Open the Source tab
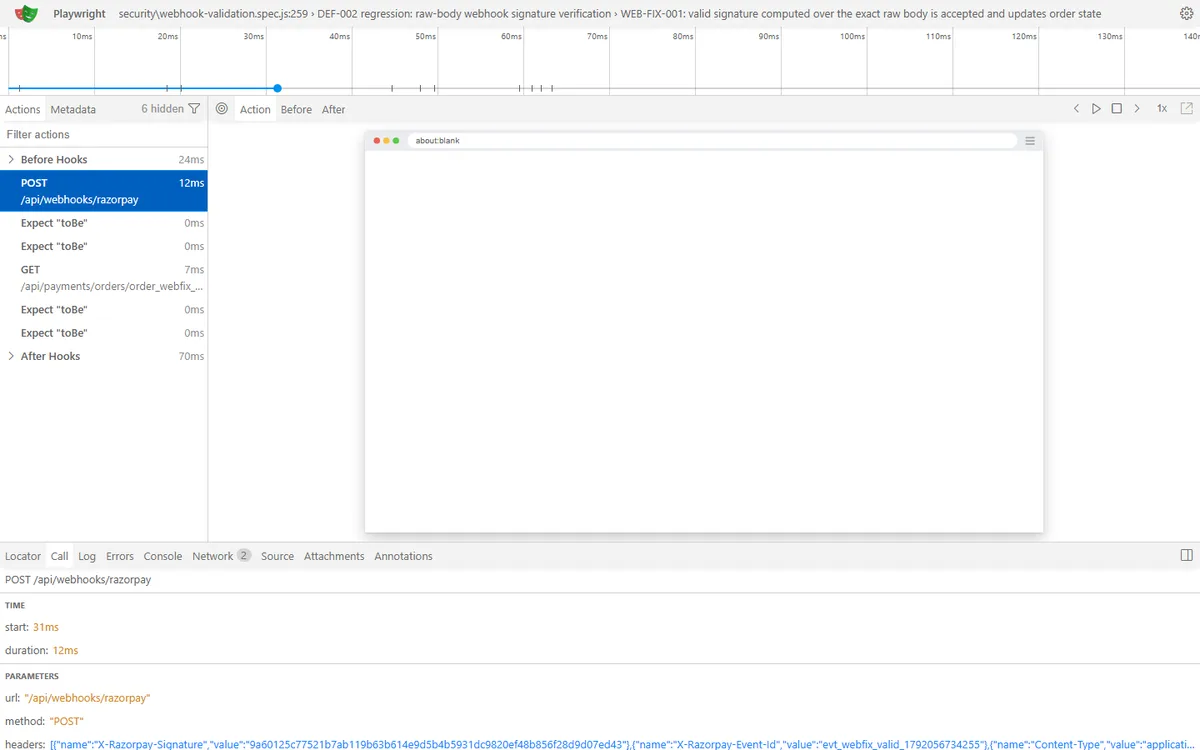 pyautogui.click(x=277, y=556)
